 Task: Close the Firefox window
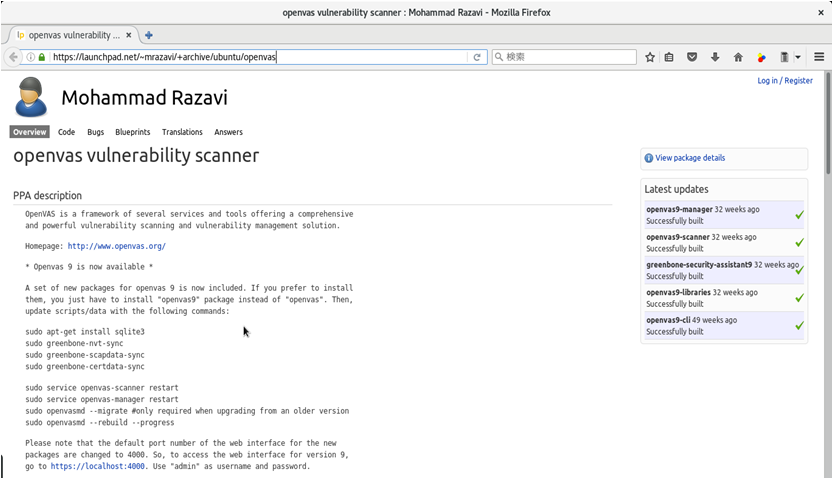click(x=821, y=12)
